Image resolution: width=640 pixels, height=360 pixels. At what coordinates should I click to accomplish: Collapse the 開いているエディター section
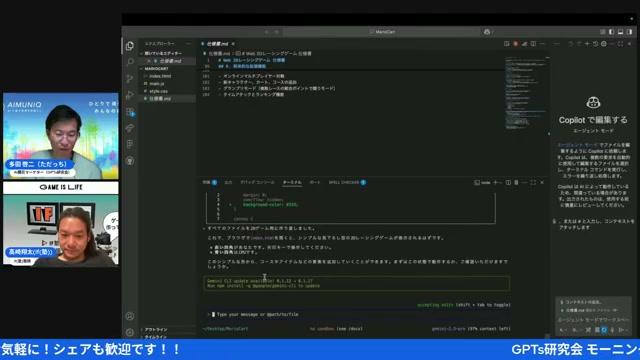162,53
